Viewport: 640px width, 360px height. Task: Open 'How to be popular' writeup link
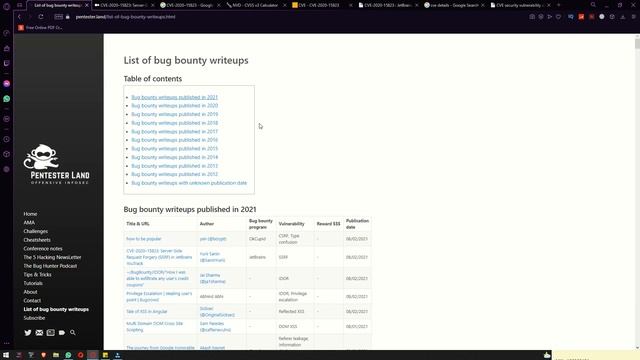144,239
